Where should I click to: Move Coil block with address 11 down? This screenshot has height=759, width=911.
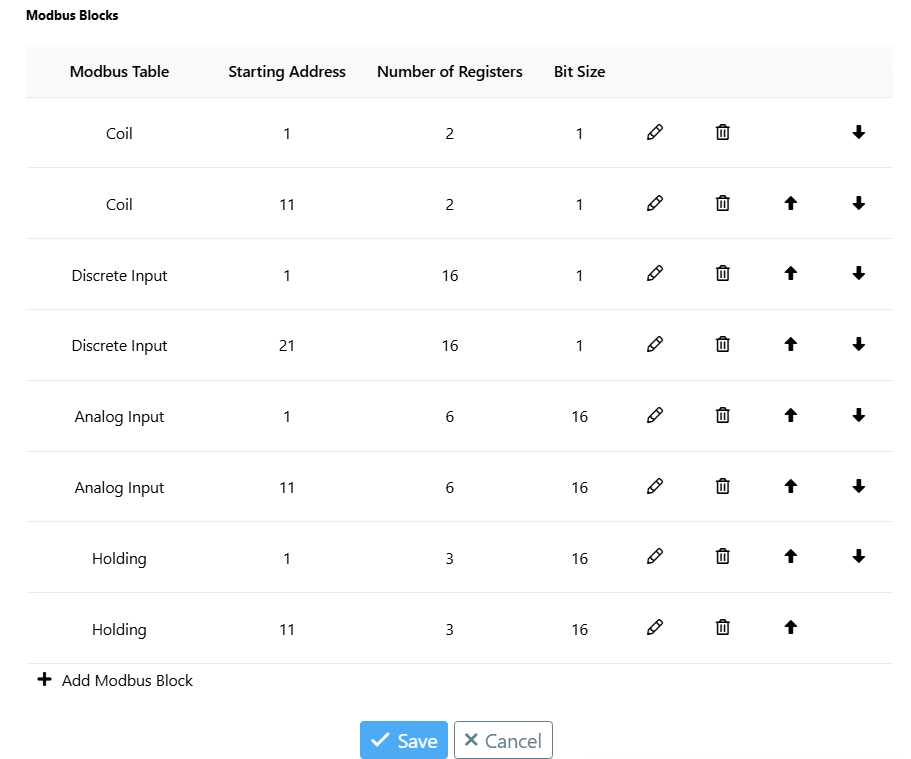pos(859,203)
